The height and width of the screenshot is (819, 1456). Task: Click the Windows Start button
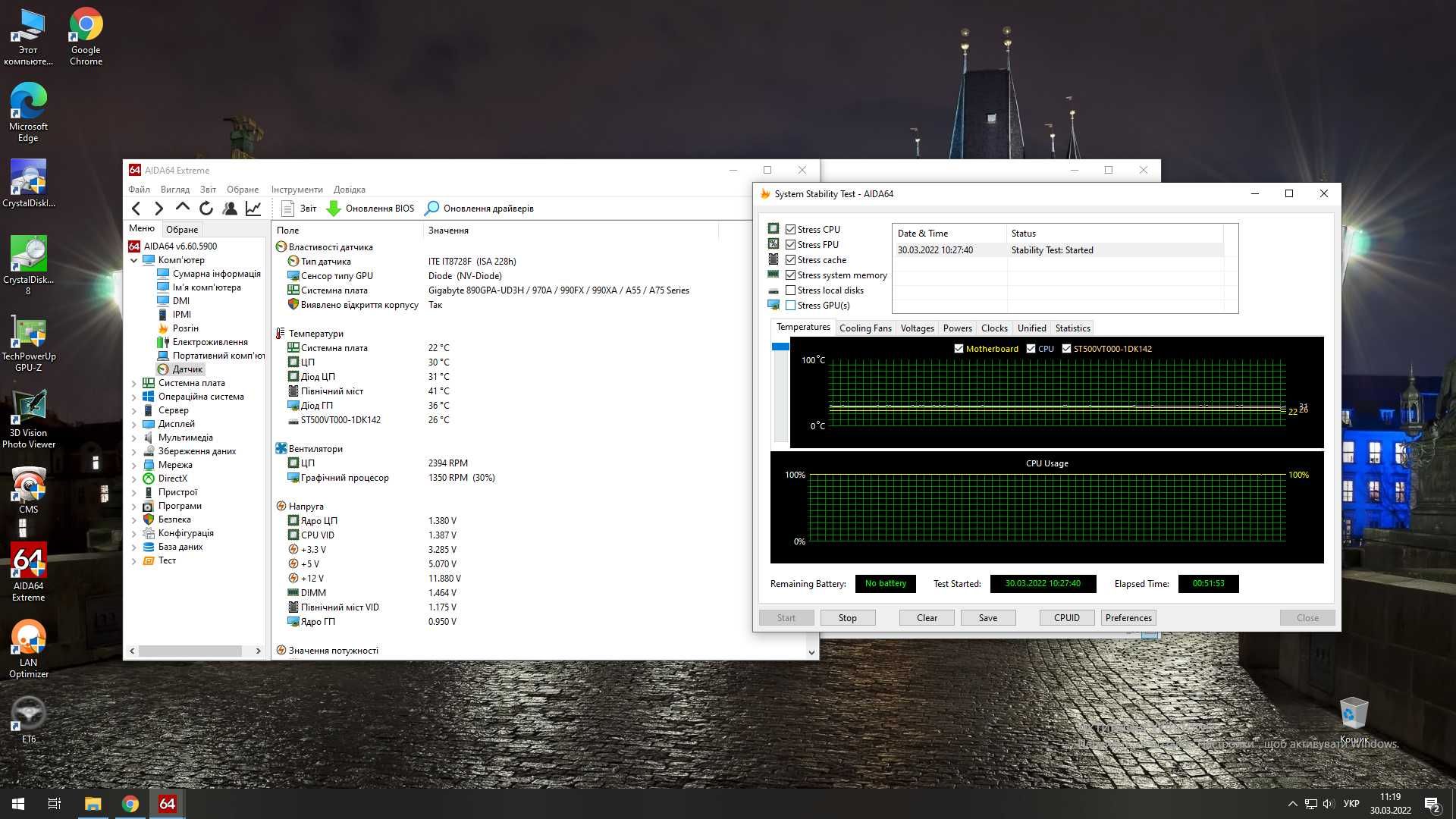[x=18, y=804]
